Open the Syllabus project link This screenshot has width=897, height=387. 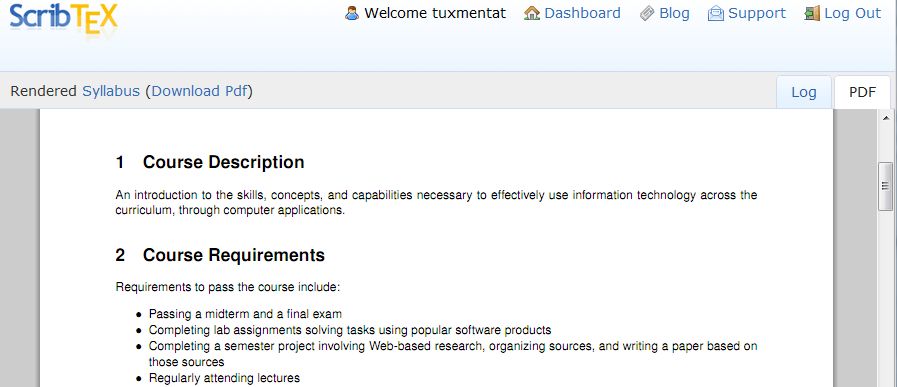[x=111, y=91]
